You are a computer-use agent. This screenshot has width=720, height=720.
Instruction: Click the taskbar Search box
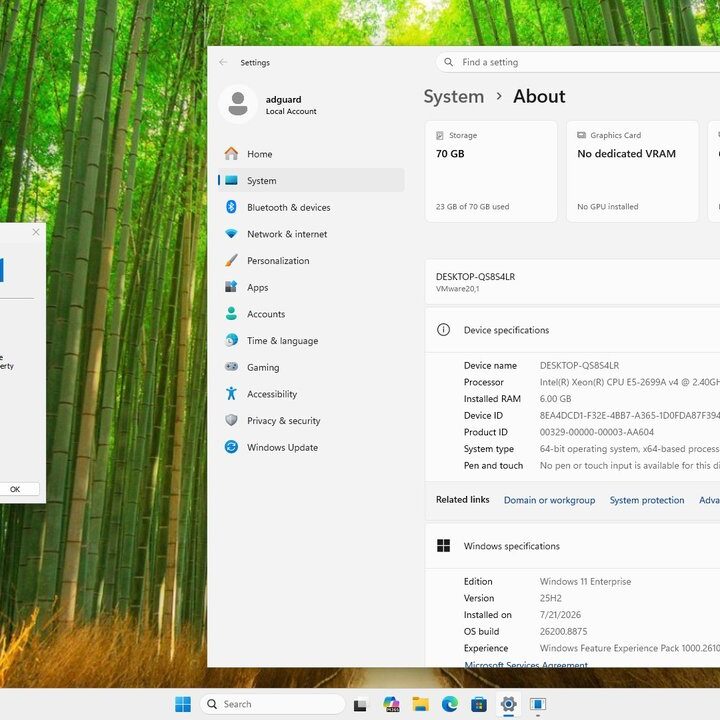coord(272,704)
